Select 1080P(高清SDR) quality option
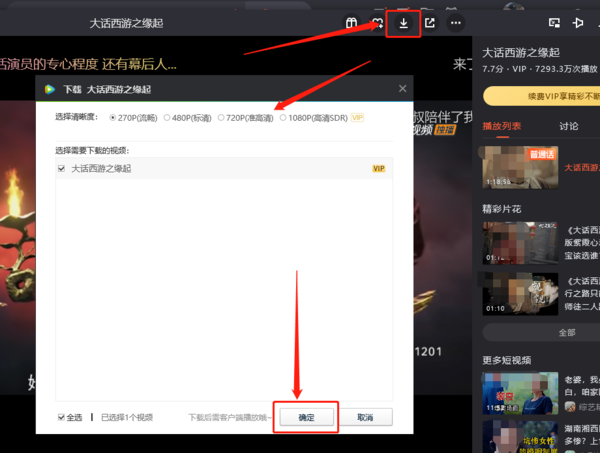 tap(314, 117)
